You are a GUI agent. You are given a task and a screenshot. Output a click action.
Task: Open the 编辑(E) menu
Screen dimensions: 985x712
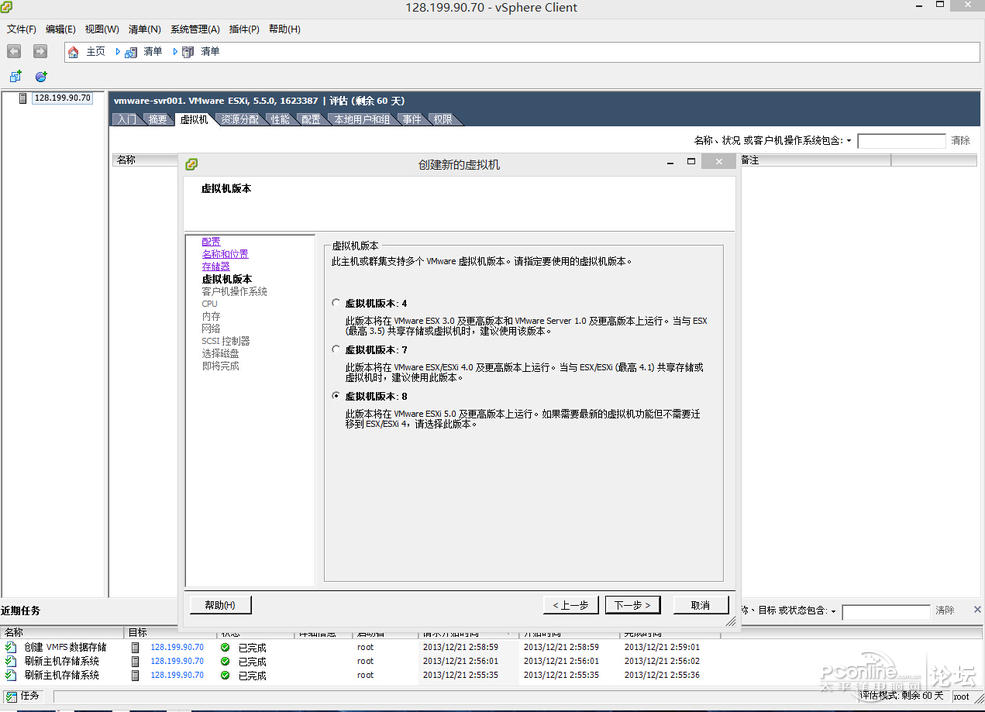pos(60,29)
